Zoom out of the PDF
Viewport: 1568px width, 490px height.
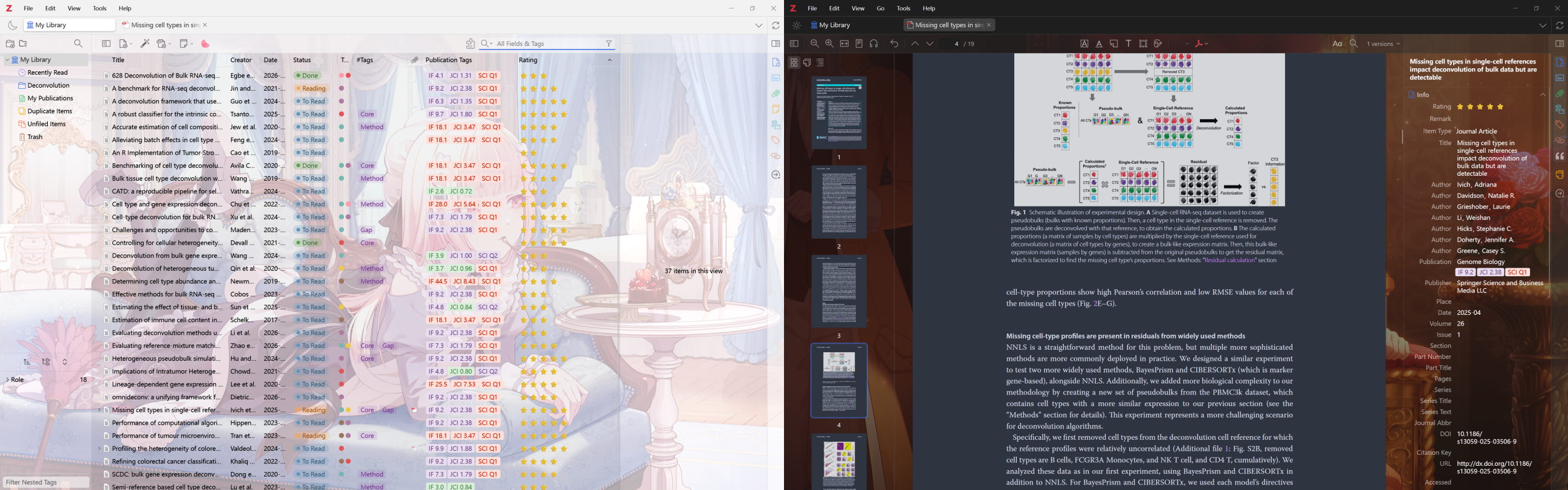click(x=814, y=44)
